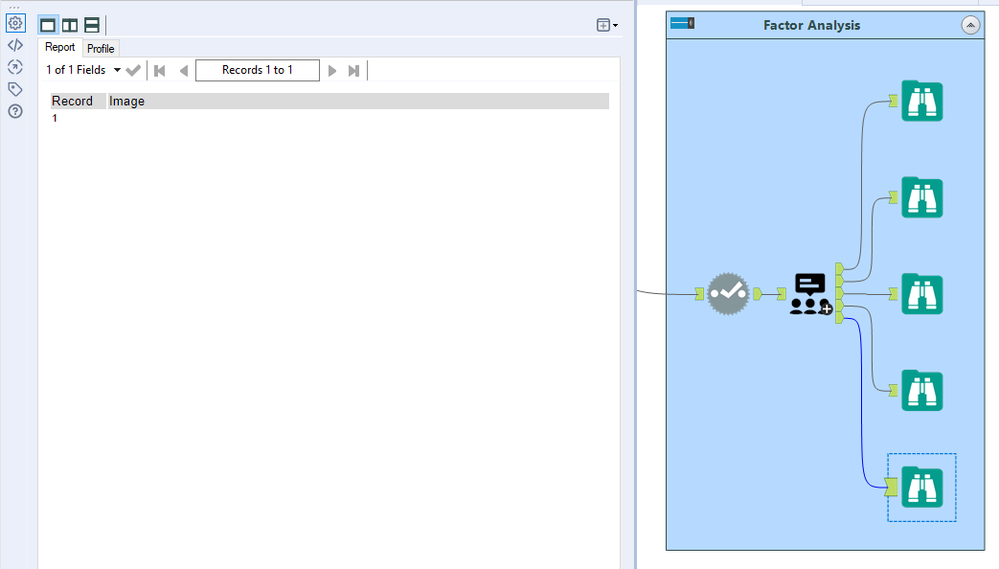
Task: Switch to side-by-side split view layout
Action: (x=70, y=25)
